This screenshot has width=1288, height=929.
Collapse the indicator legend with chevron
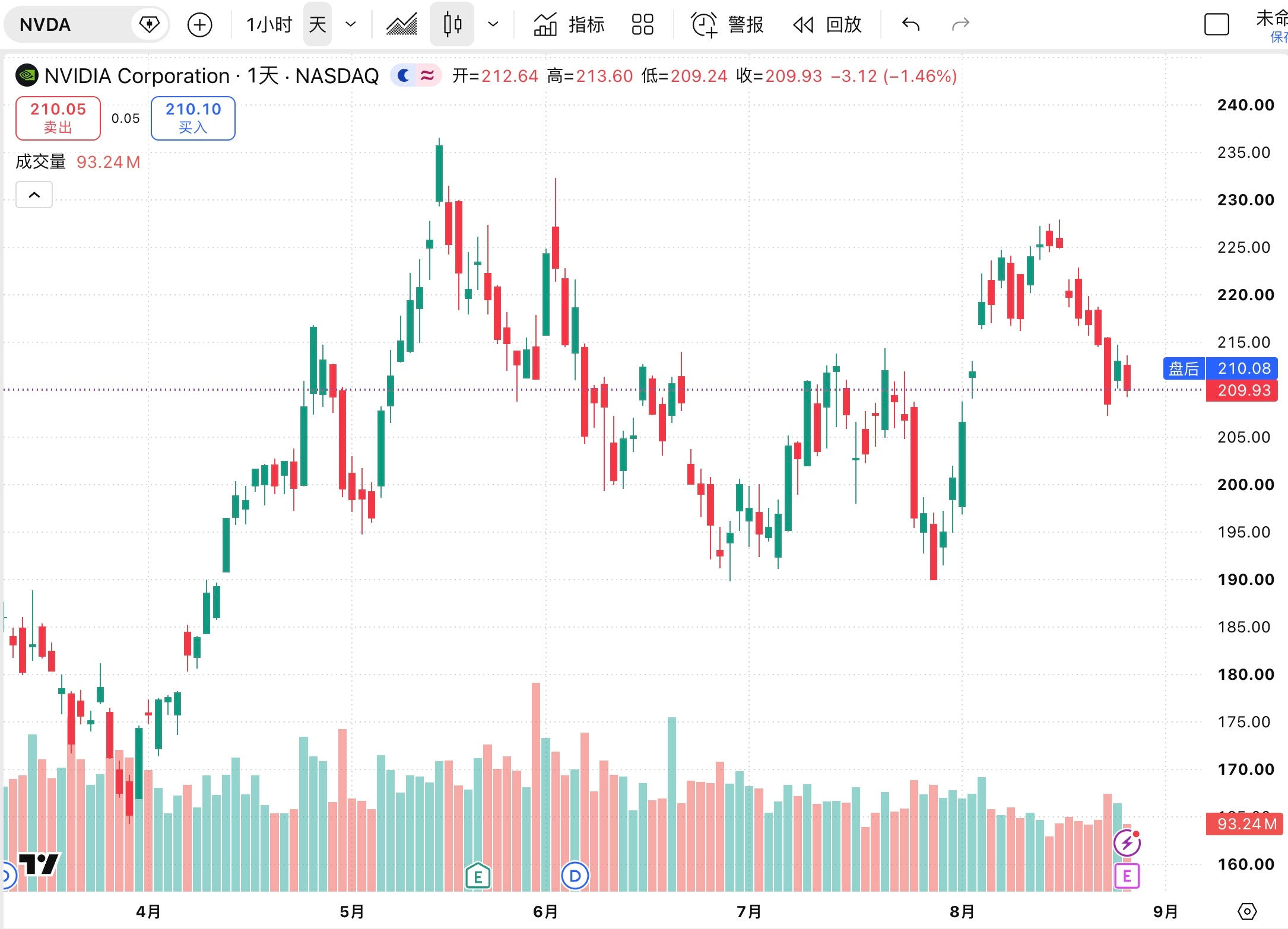click(34, 195)
